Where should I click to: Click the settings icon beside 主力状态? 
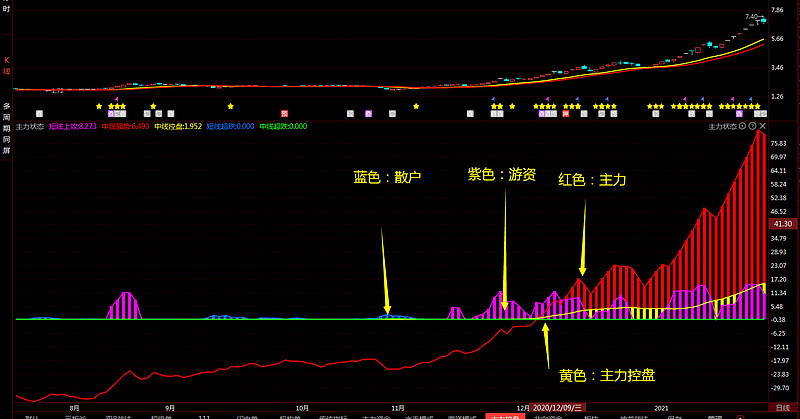743,127
